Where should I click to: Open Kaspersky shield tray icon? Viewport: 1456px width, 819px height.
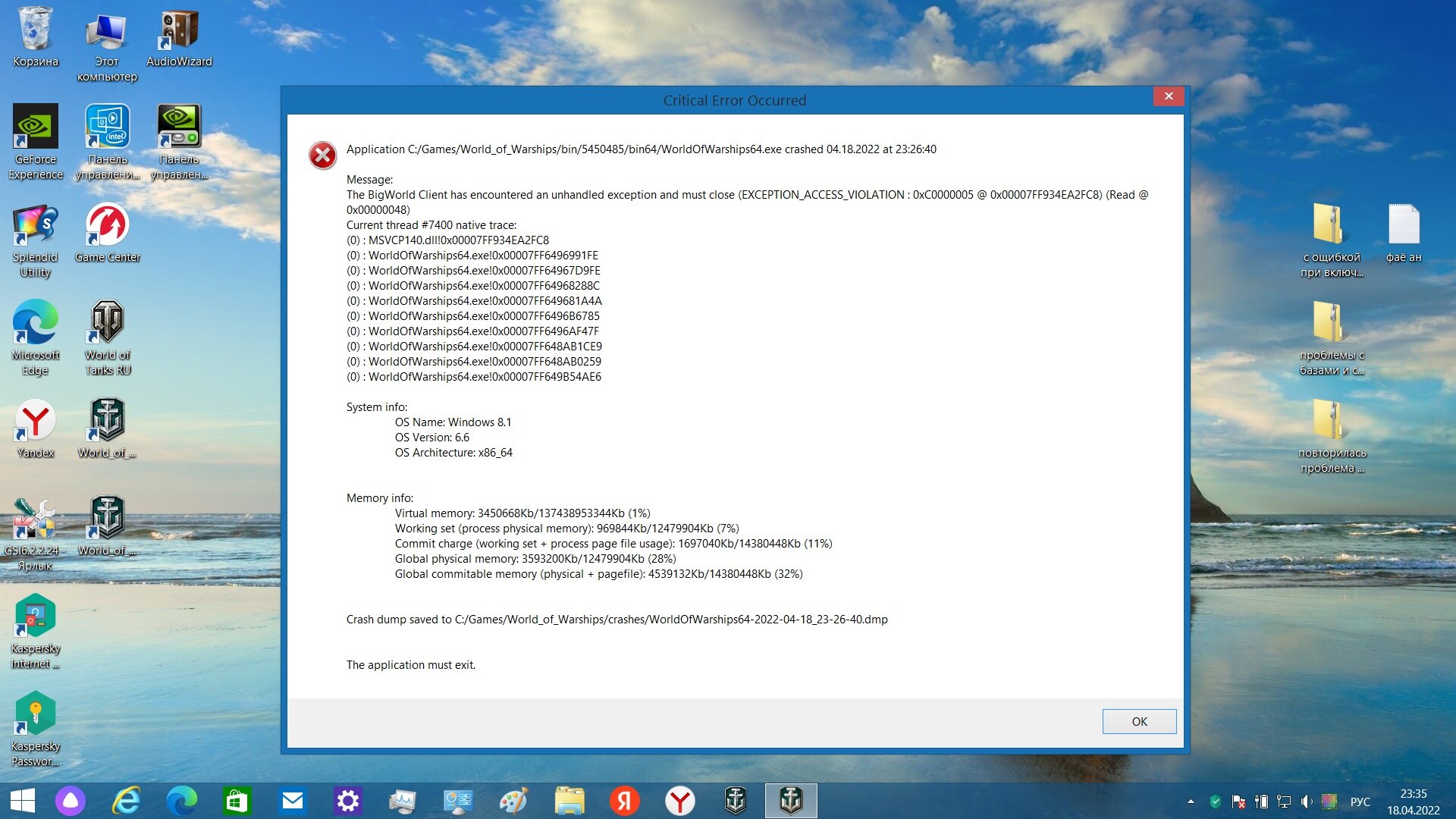pos(1215,802)
